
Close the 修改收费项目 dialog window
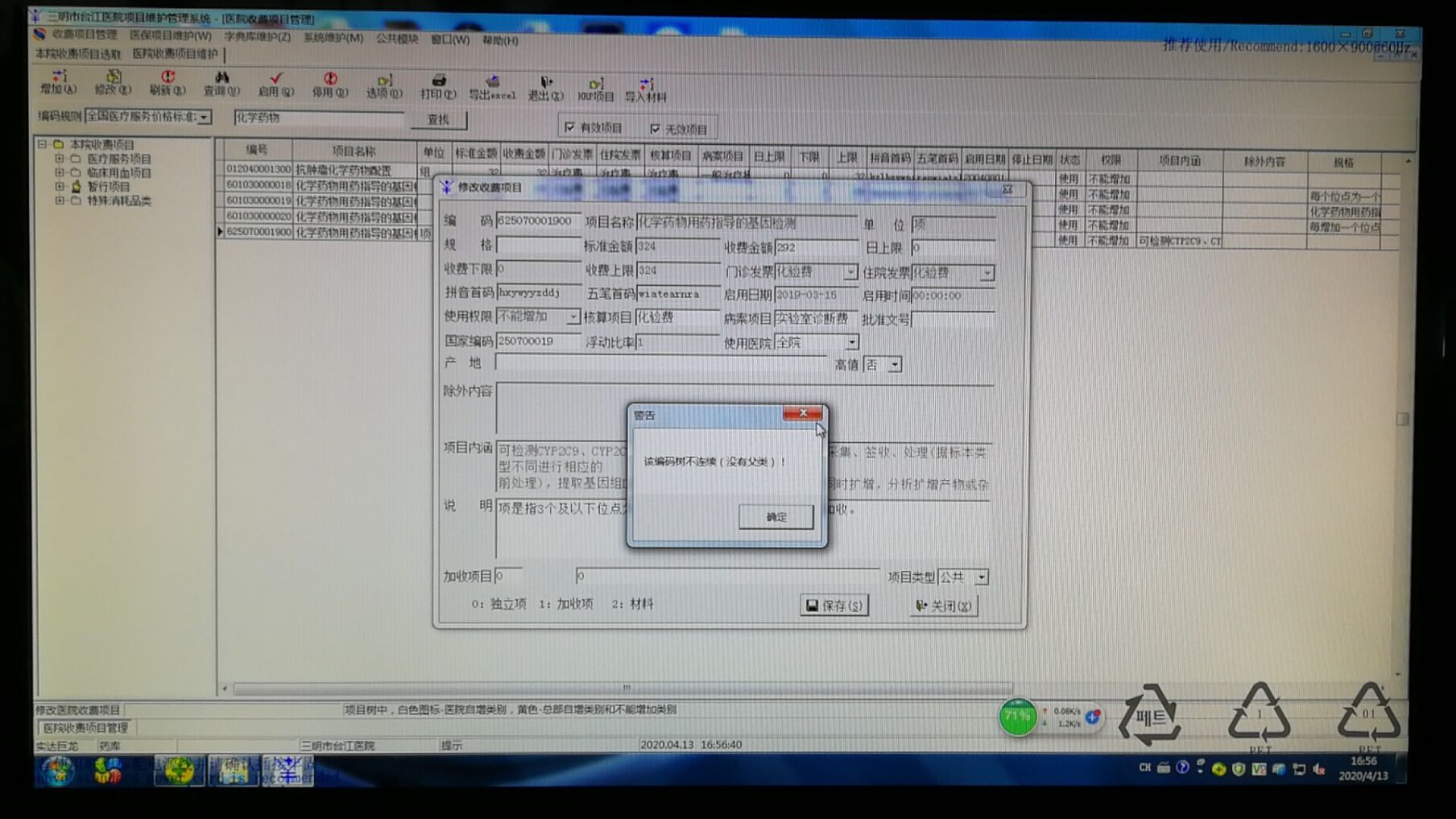[x=1007, y=188]
